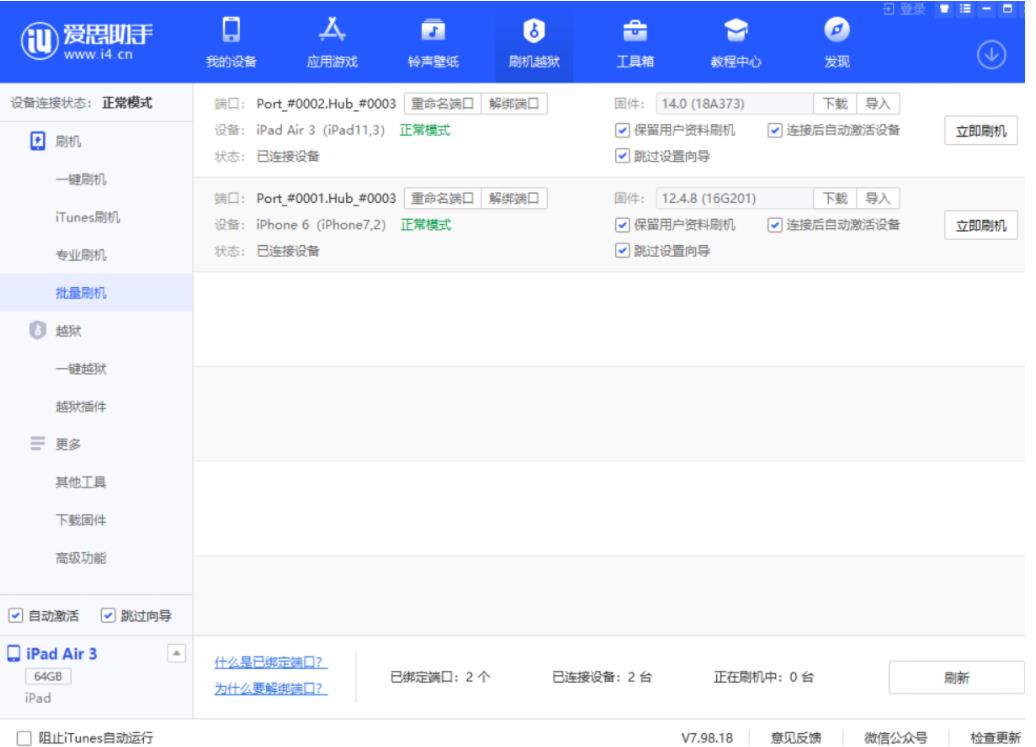This screenshot has height=747, width=1036.
Task: Click the i4 logo icon
Action: [38, 42]
